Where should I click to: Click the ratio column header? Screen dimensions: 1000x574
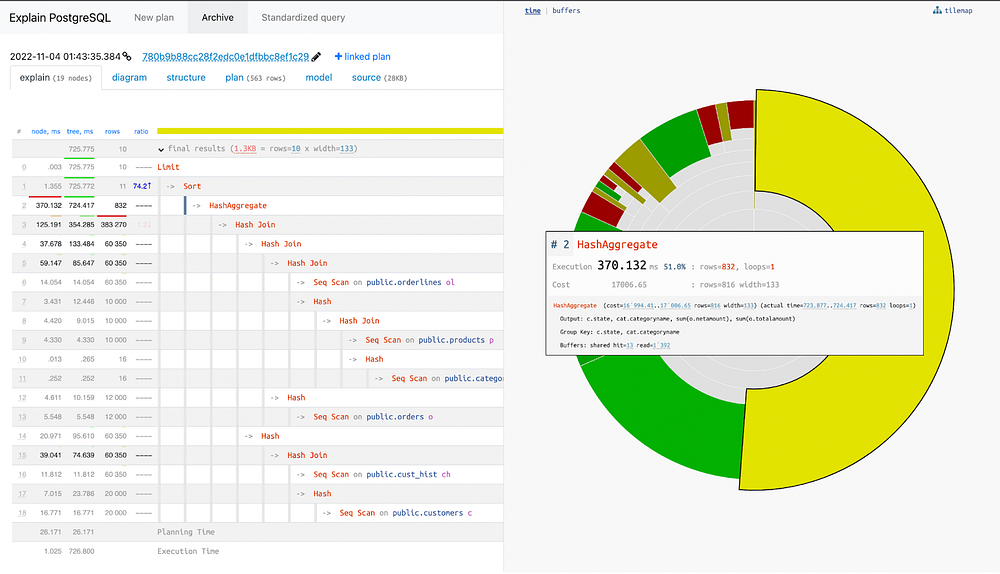pos(141,131)
